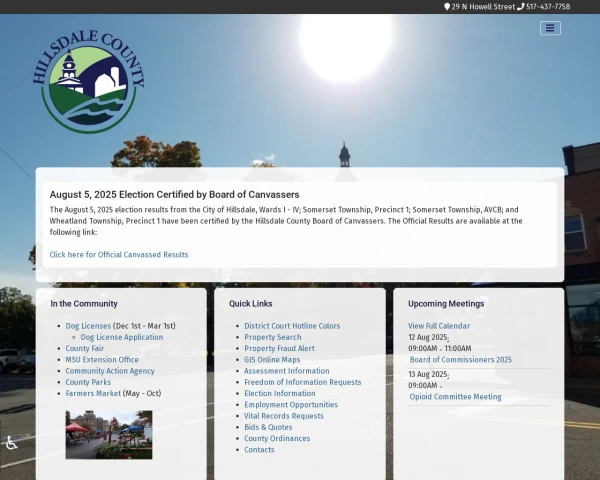Open GIS Online Maps
This screenshot has height=480, width=600.
pyautogui.click(x=272, y=359)
